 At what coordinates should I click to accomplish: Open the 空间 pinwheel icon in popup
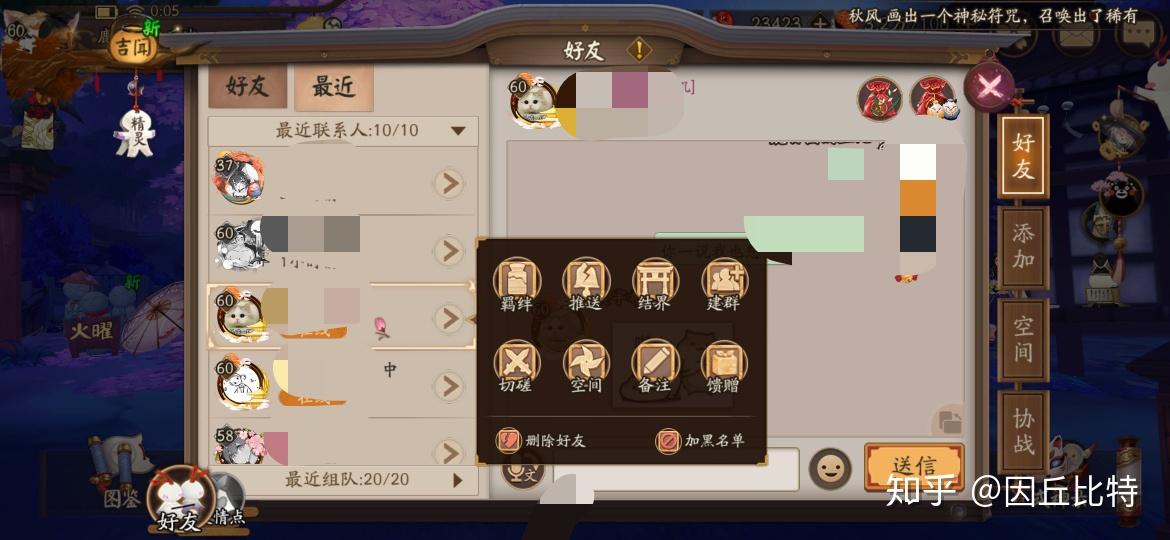pyautogui.click(x=586, y=366)
